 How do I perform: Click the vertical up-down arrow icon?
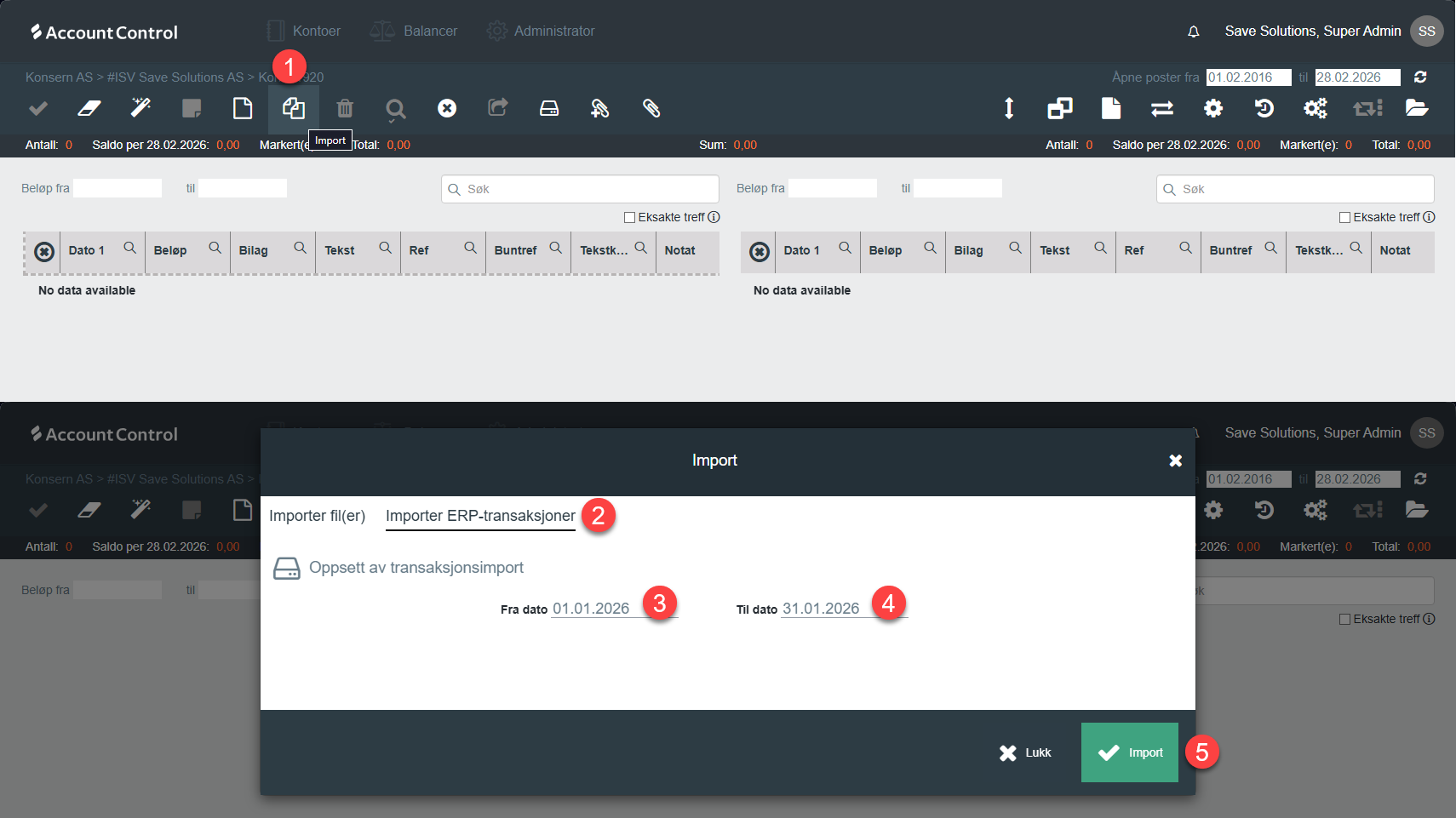(1009, 109)
